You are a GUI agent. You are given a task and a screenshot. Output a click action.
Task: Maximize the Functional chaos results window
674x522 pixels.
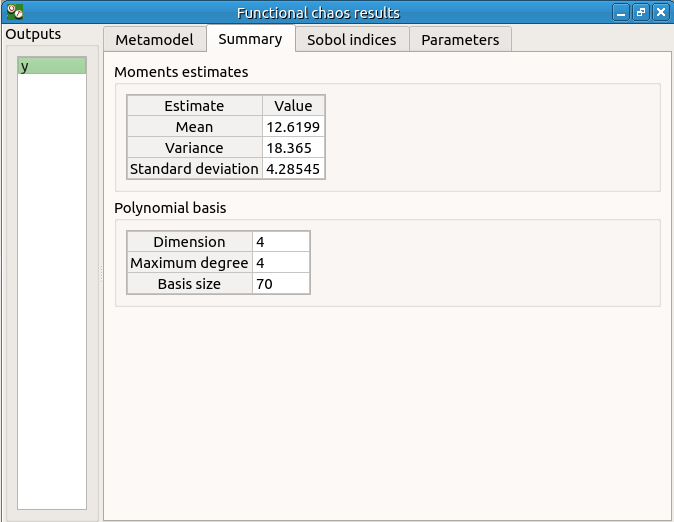(641, 13)
